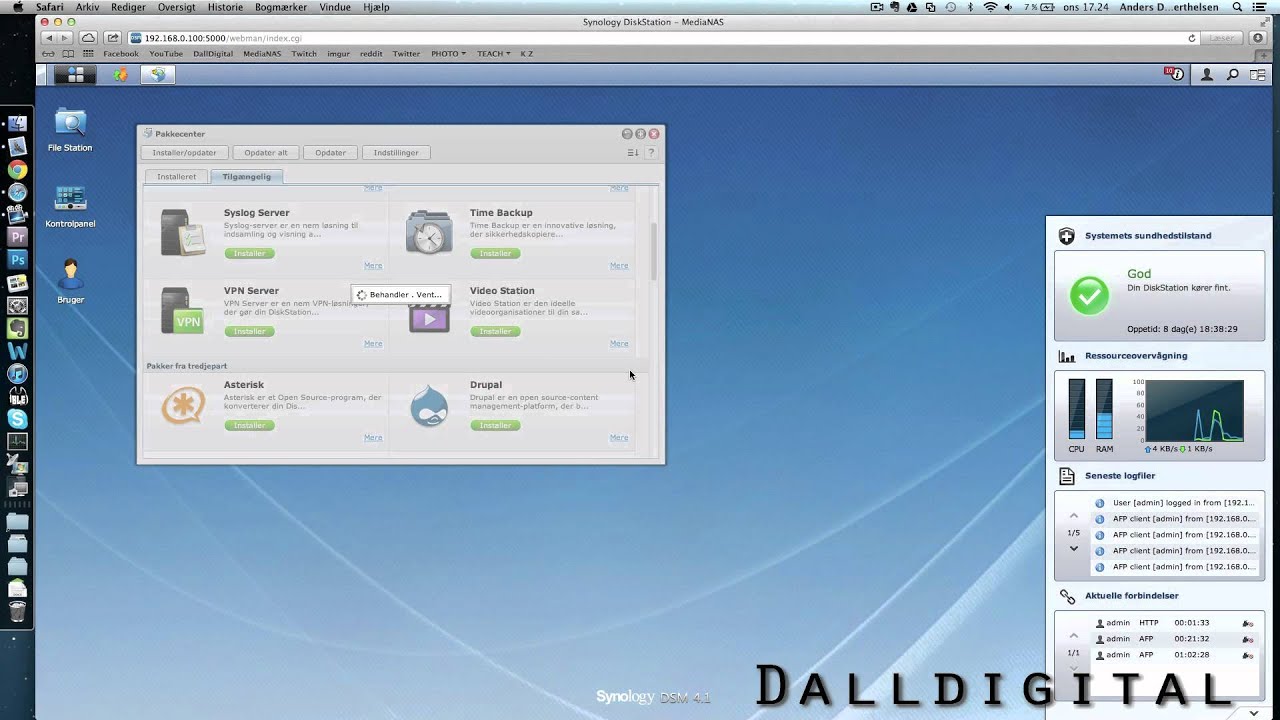Screen dimensions: 1280x720
Task: Expand PHOTO bookmarks folder dropdown
Action: pos(448,54)
